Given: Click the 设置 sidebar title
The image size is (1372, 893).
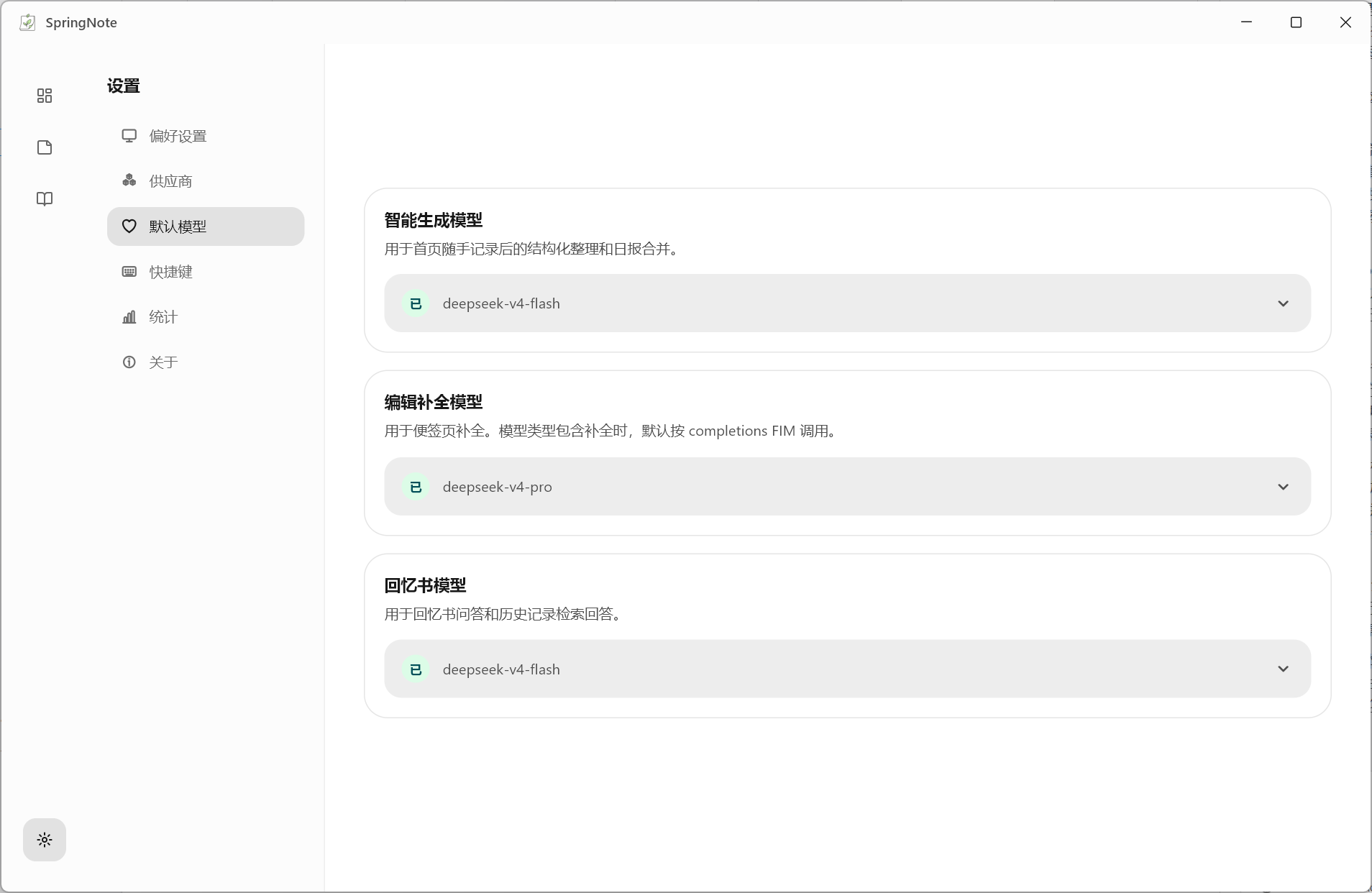Looking at the screenshot, I should 124,86.
